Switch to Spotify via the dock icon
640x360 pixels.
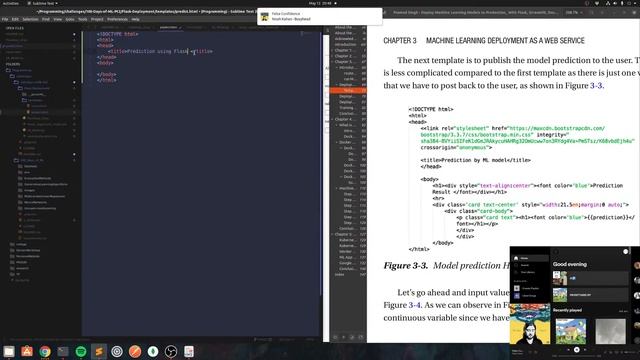[81, 351]
